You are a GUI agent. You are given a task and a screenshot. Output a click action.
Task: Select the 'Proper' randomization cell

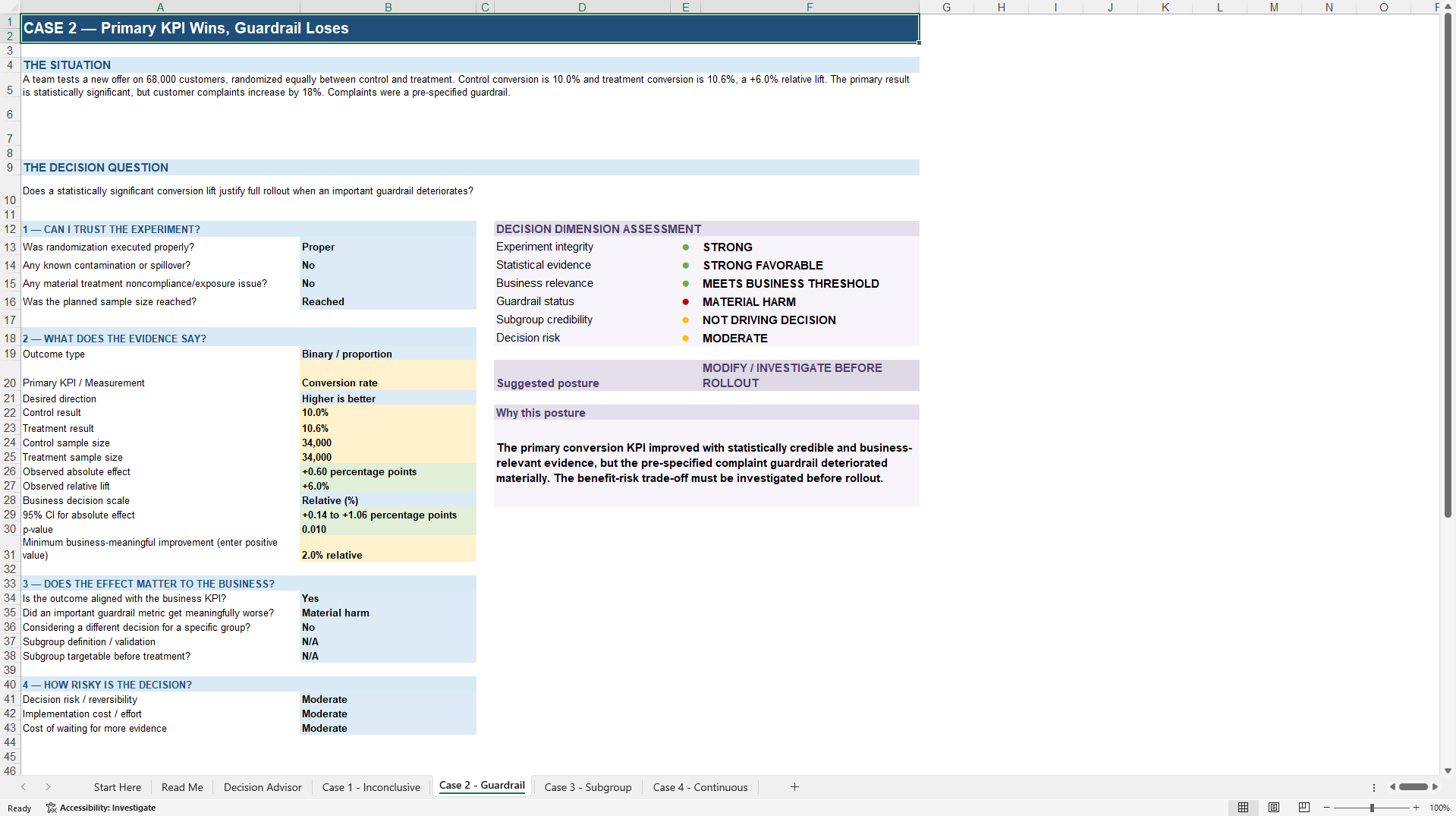pyautogui.click(x=388, y=247)
